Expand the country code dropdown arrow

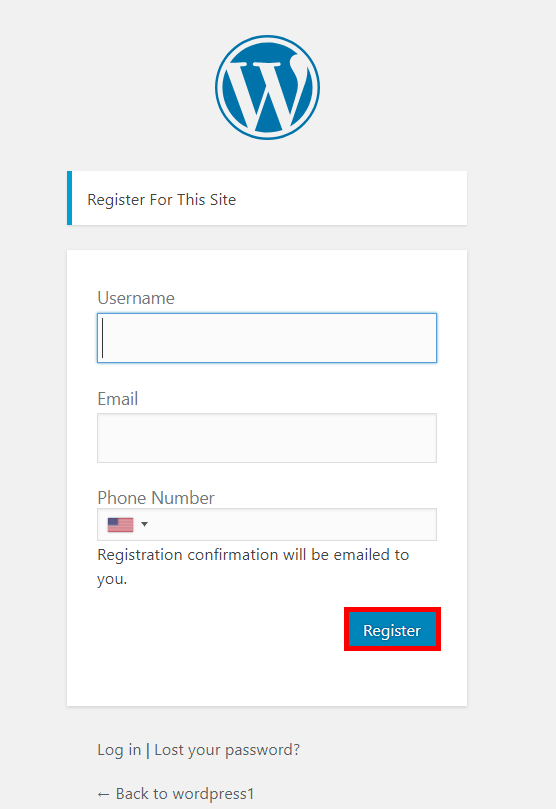[144, 524]
